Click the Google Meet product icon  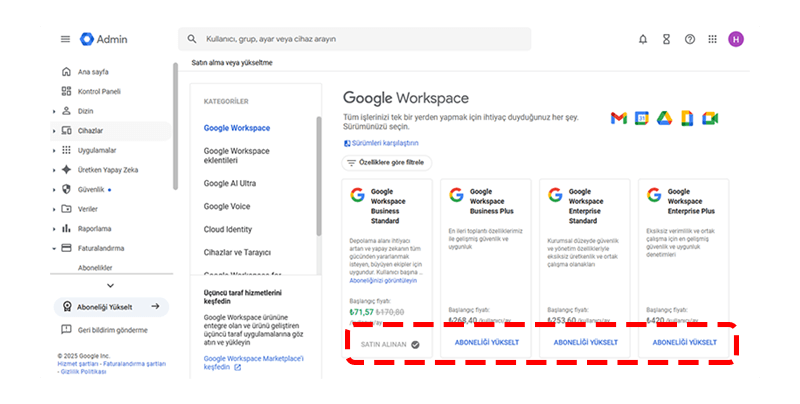pos(710,118)
